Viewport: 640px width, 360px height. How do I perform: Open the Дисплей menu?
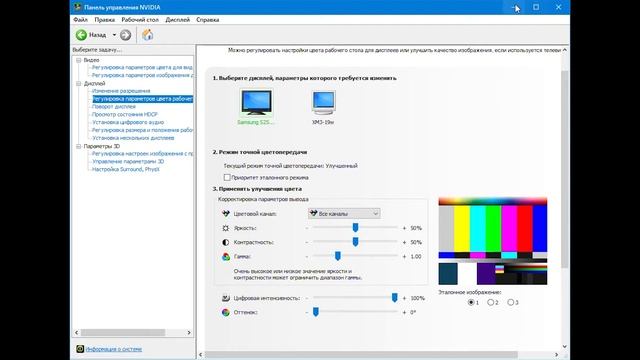(178, 20)
